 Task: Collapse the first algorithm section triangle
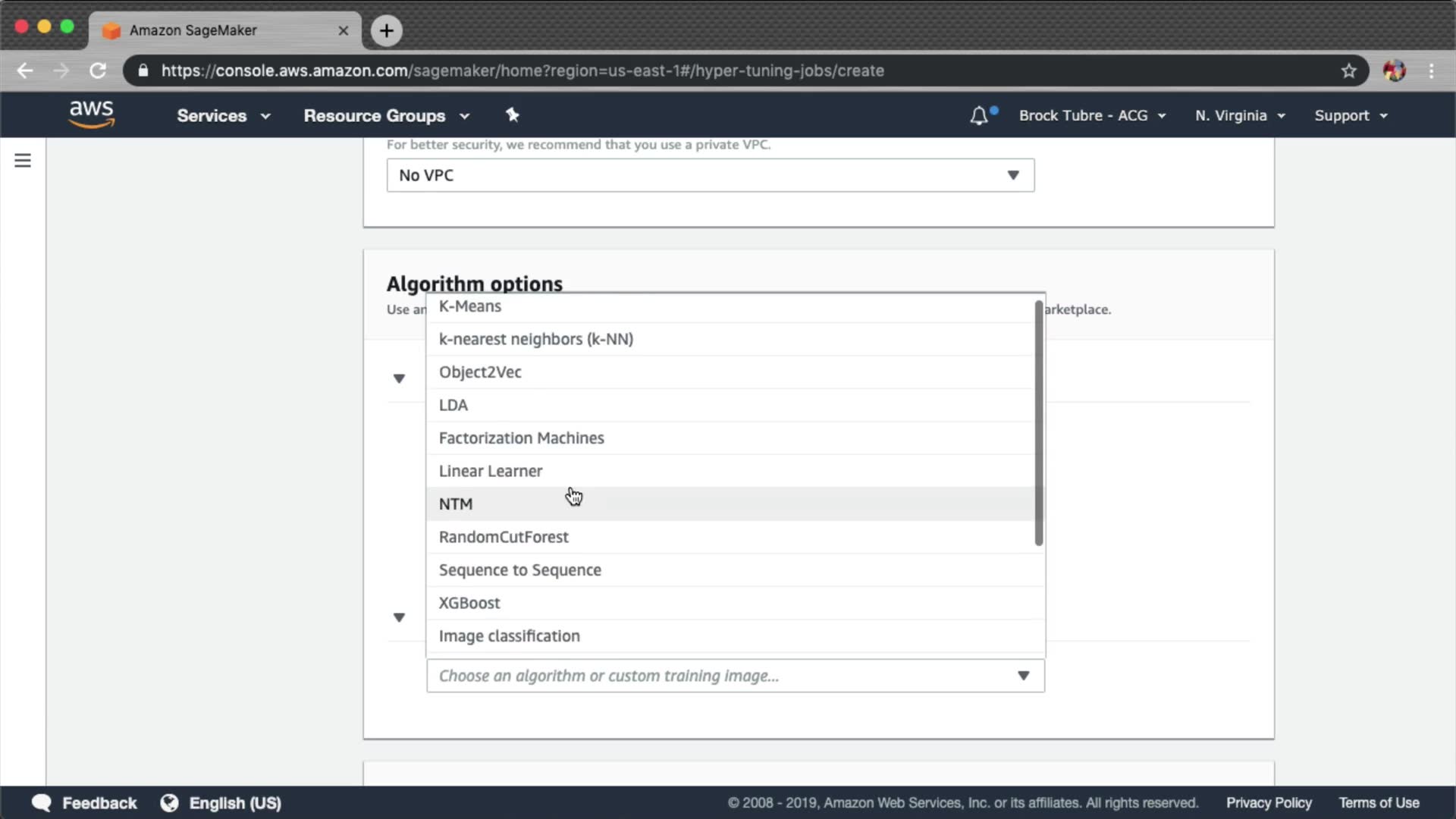pos(399,378)
